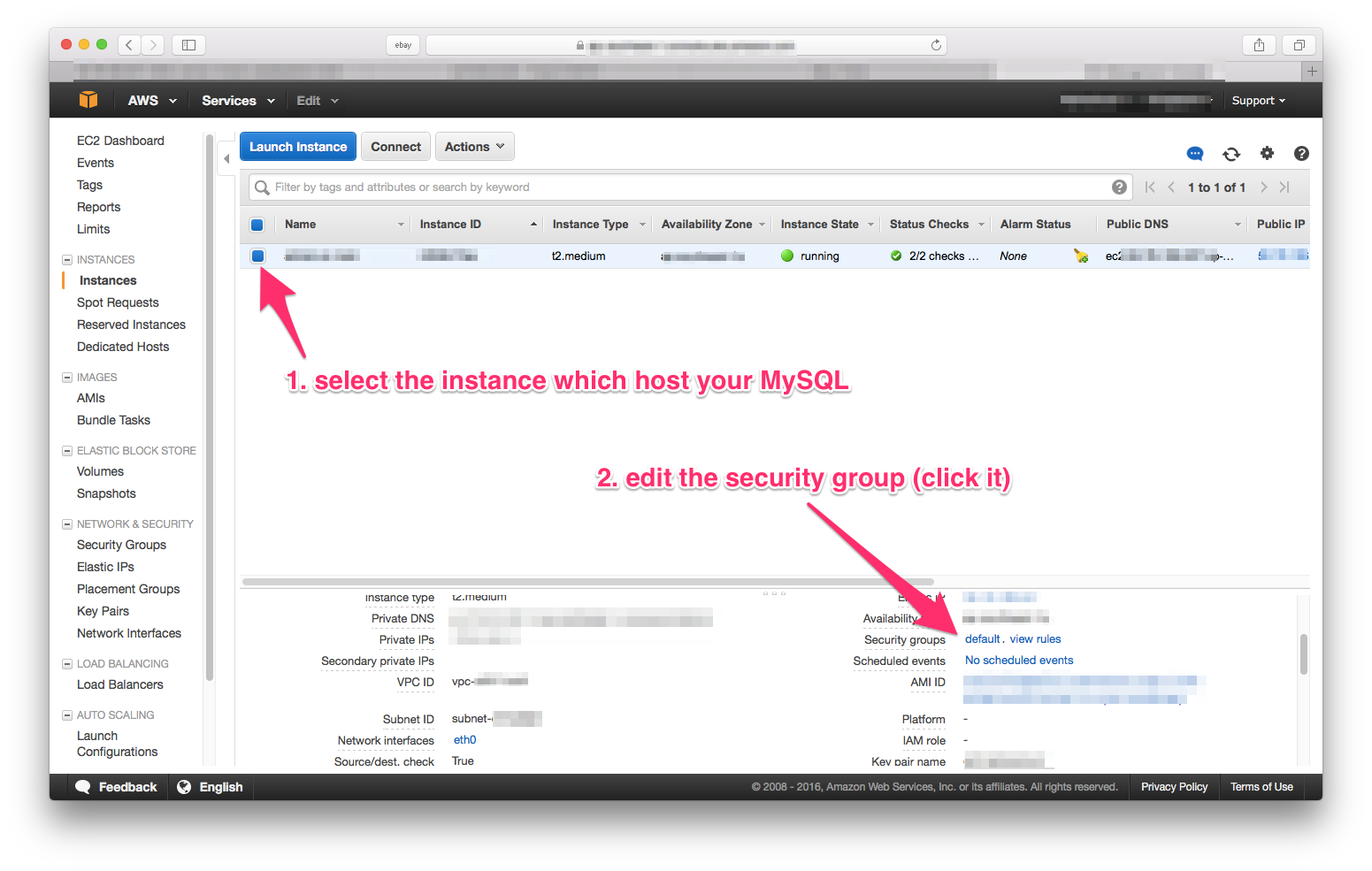Image resolution: width=1372 pixels, height=871 pixels.
Task: Open the Edit menu in navbar
Action: pos(318,101)
